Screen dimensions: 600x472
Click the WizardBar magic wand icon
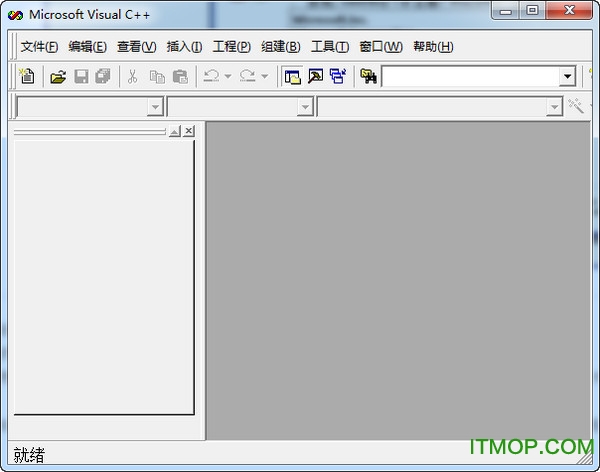576,106
